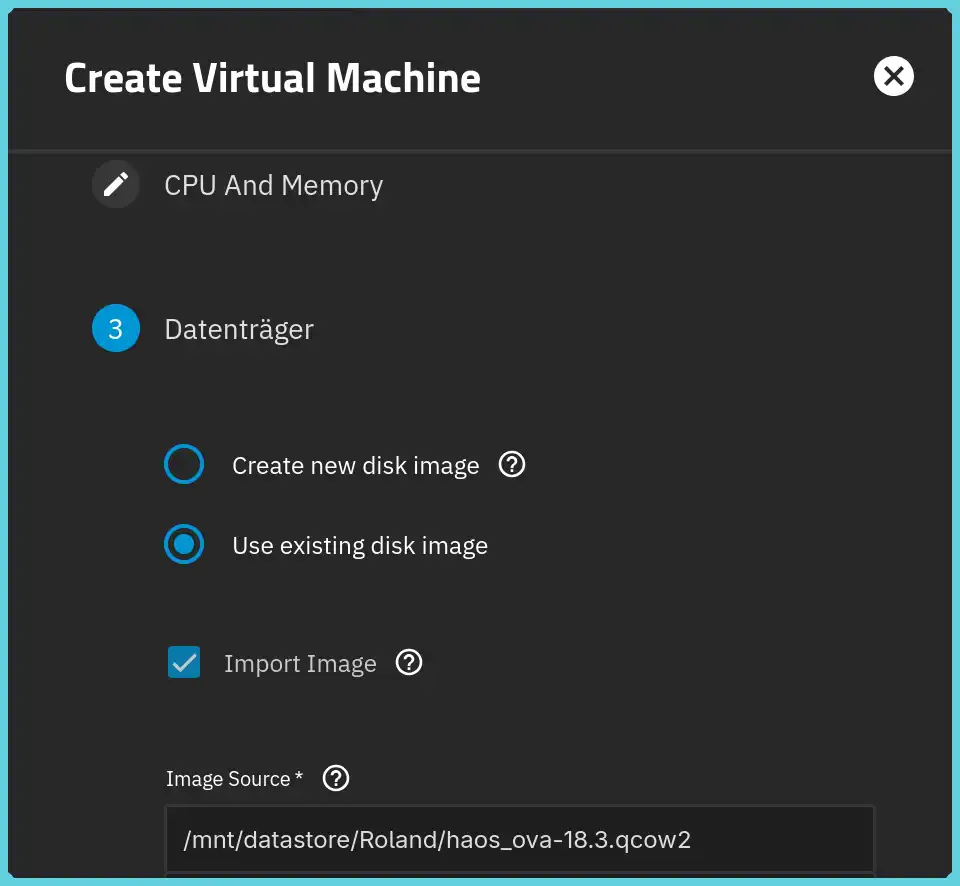Show help tooltip for Image Source
Viewport: 960px width, 886px height.
pyautogui.click(x=336, y=778)
